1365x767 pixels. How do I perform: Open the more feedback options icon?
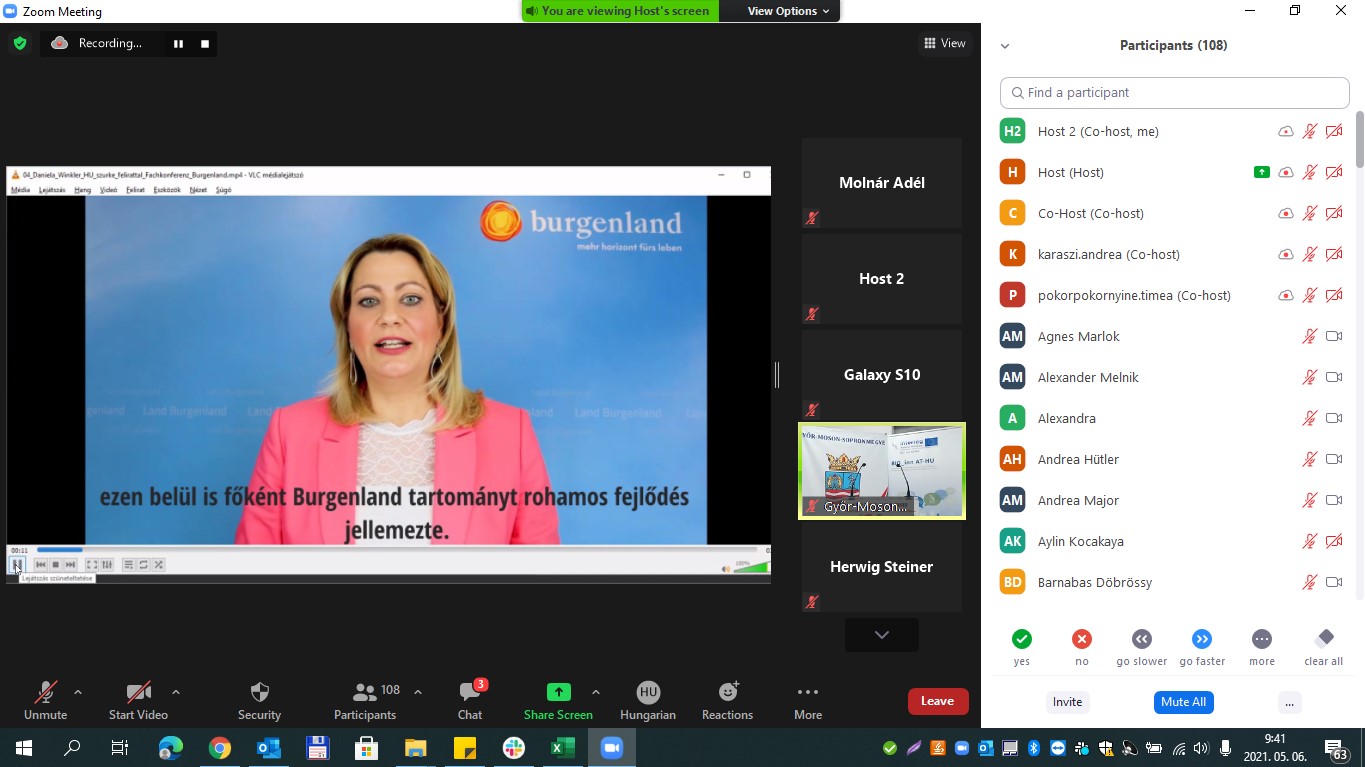[x=1262, y=639]
